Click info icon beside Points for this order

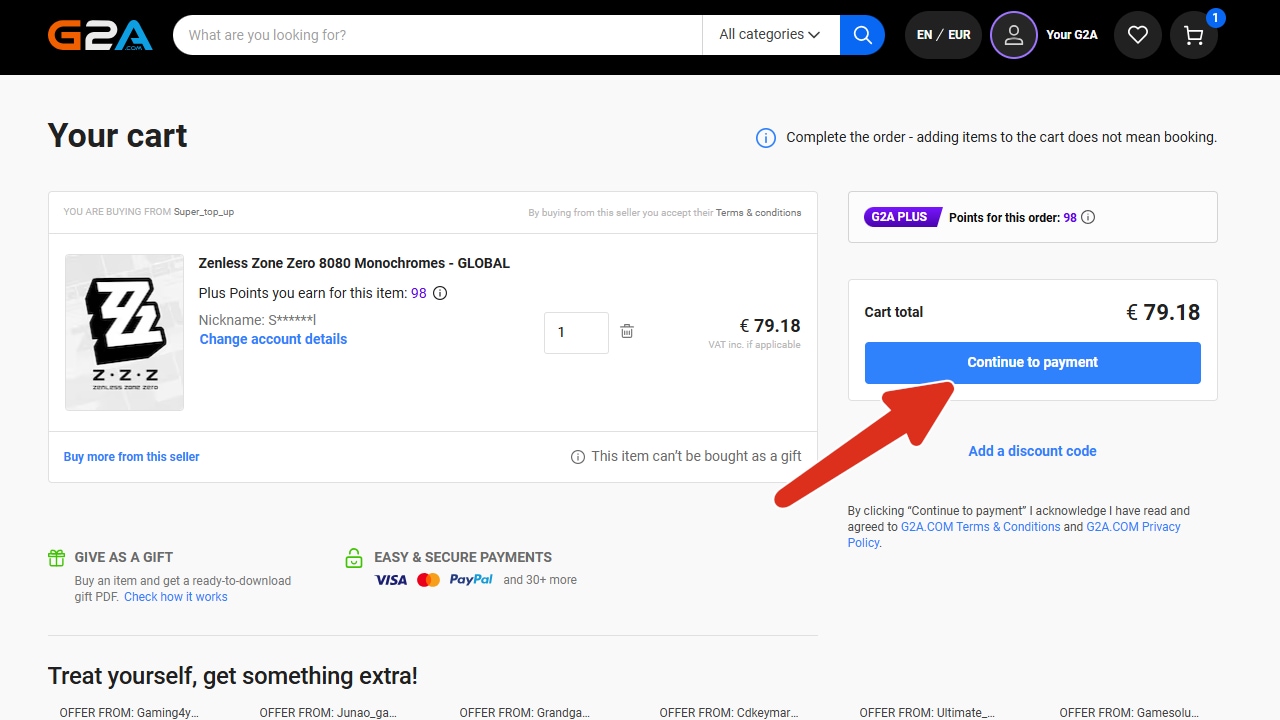1088,217
